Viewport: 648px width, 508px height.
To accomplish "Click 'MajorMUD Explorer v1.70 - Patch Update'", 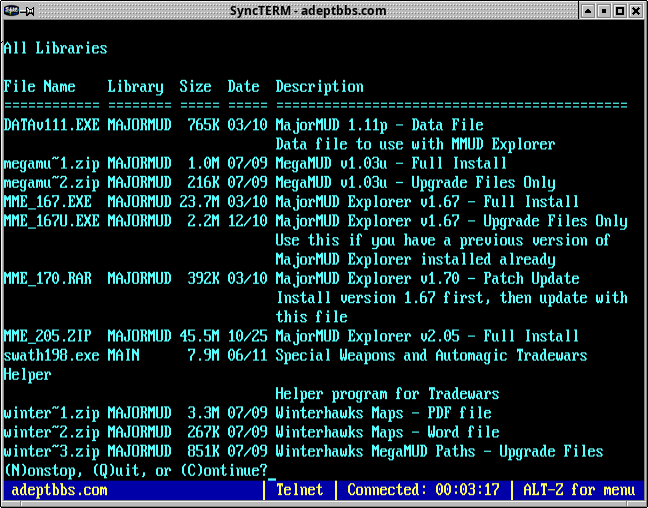I will [x=427, y=279].
